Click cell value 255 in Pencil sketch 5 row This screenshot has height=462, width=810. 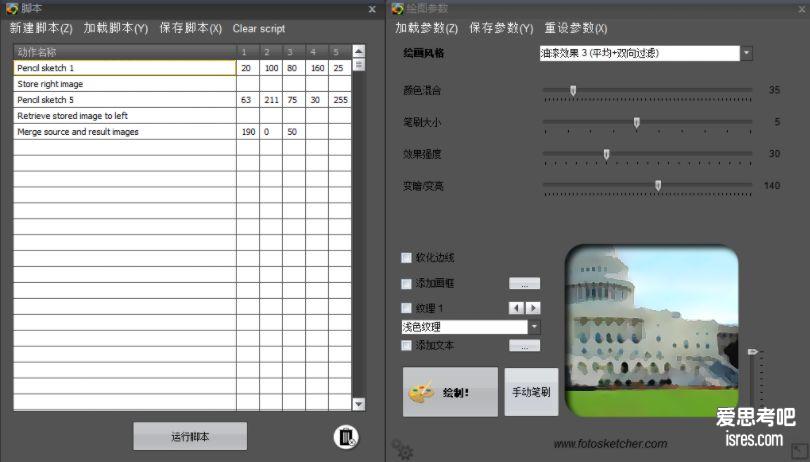(340, 100)
